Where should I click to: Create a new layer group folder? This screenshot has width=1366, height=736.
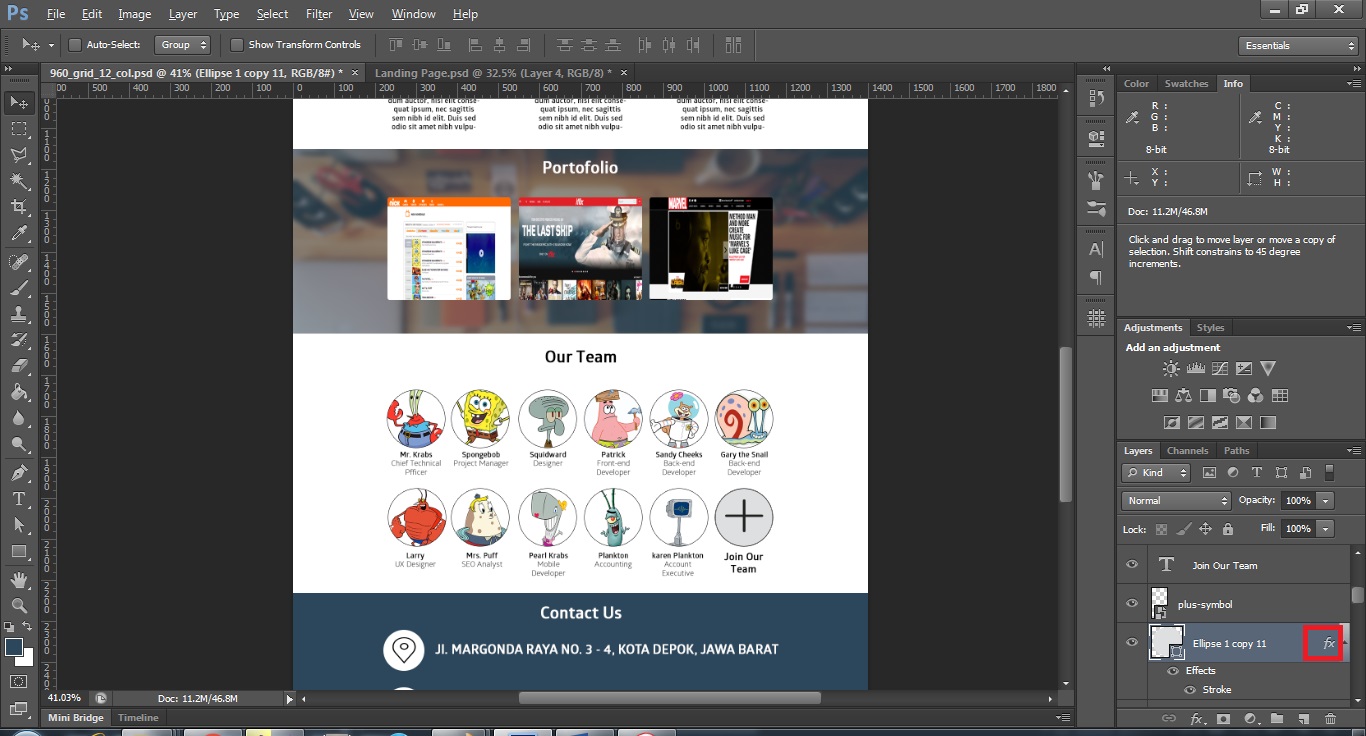(1277, 718)
